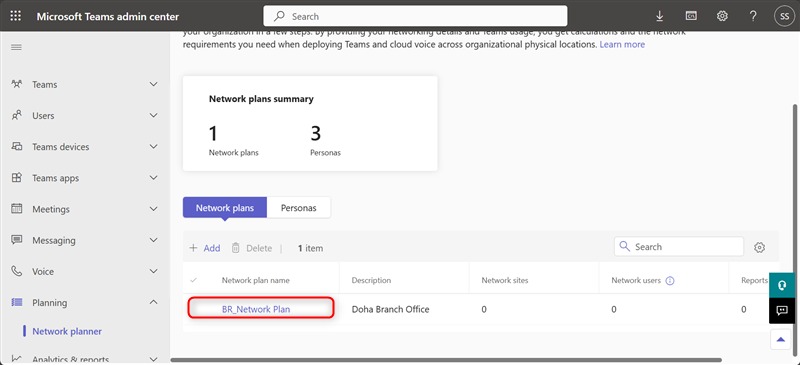Screen dimensions: 800x365
Task: Switch to the Personas tab
Action: [x=298, y=208]
